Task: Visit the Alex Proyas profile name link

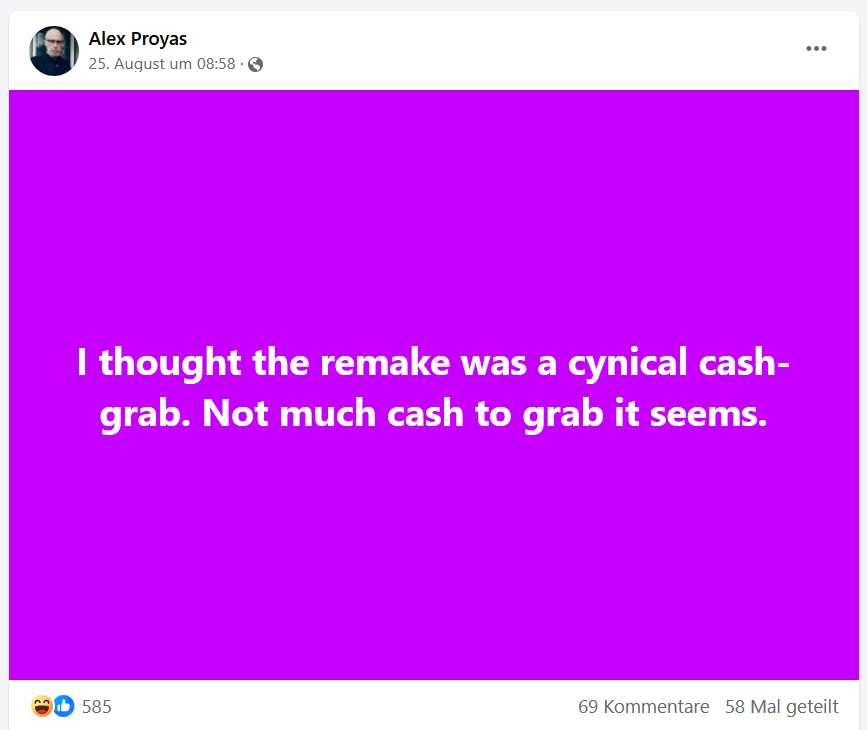Action: pos(137,39)
